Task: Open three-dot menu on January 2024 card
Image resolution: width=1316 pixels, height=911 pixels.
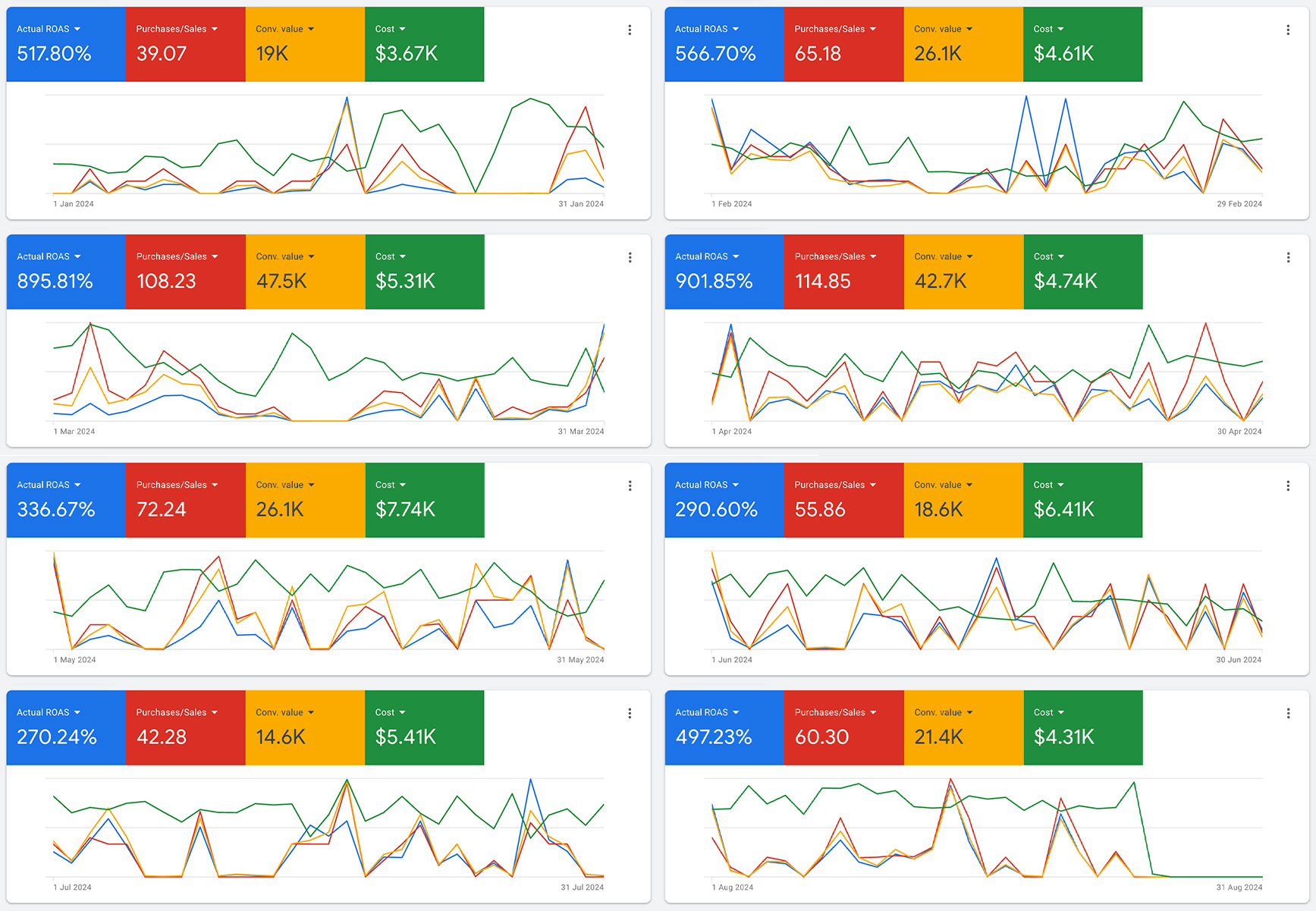Action: click(x=630, y=30)
